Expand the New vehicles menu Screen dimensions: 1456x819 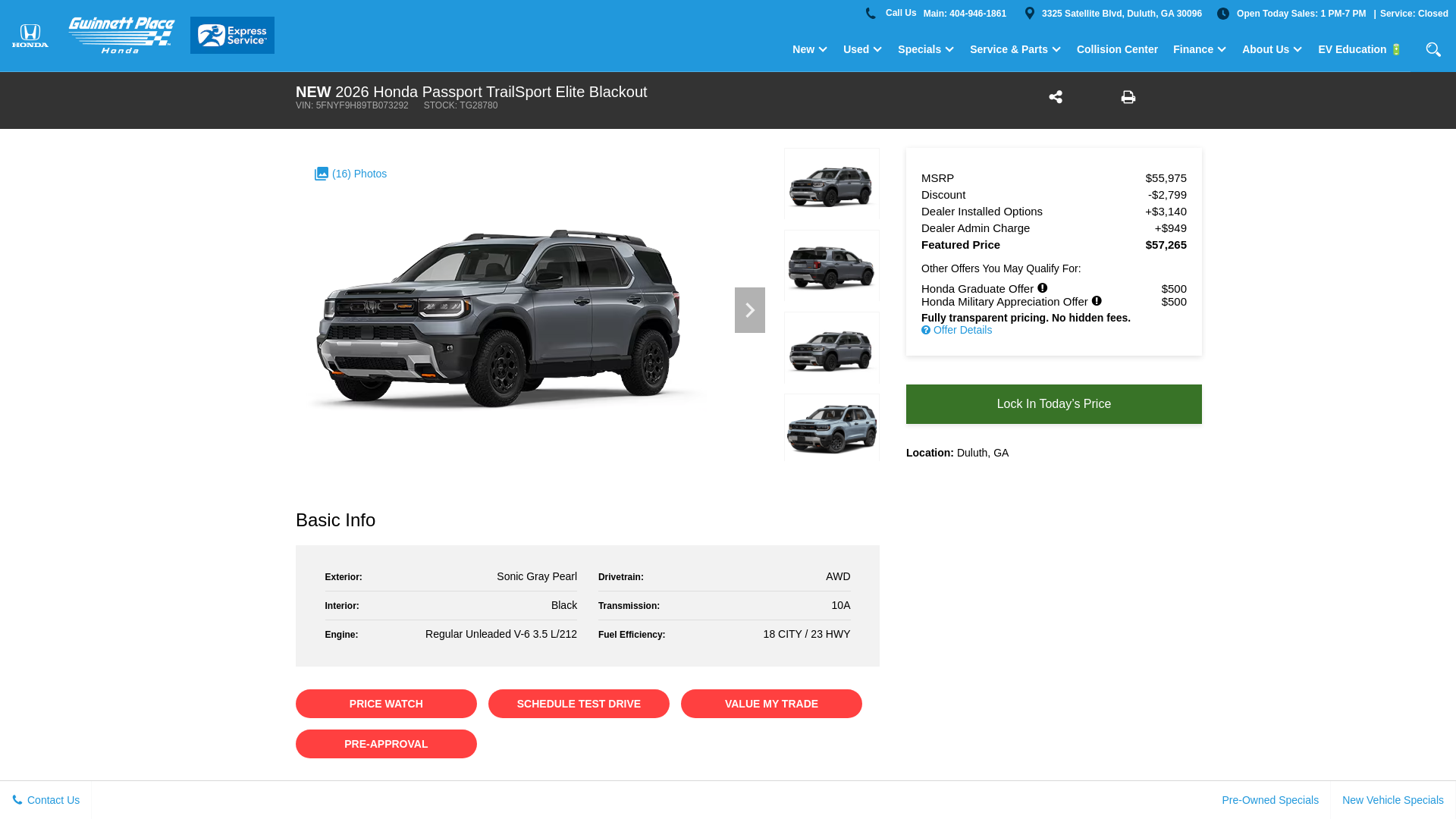pos(809,49)
